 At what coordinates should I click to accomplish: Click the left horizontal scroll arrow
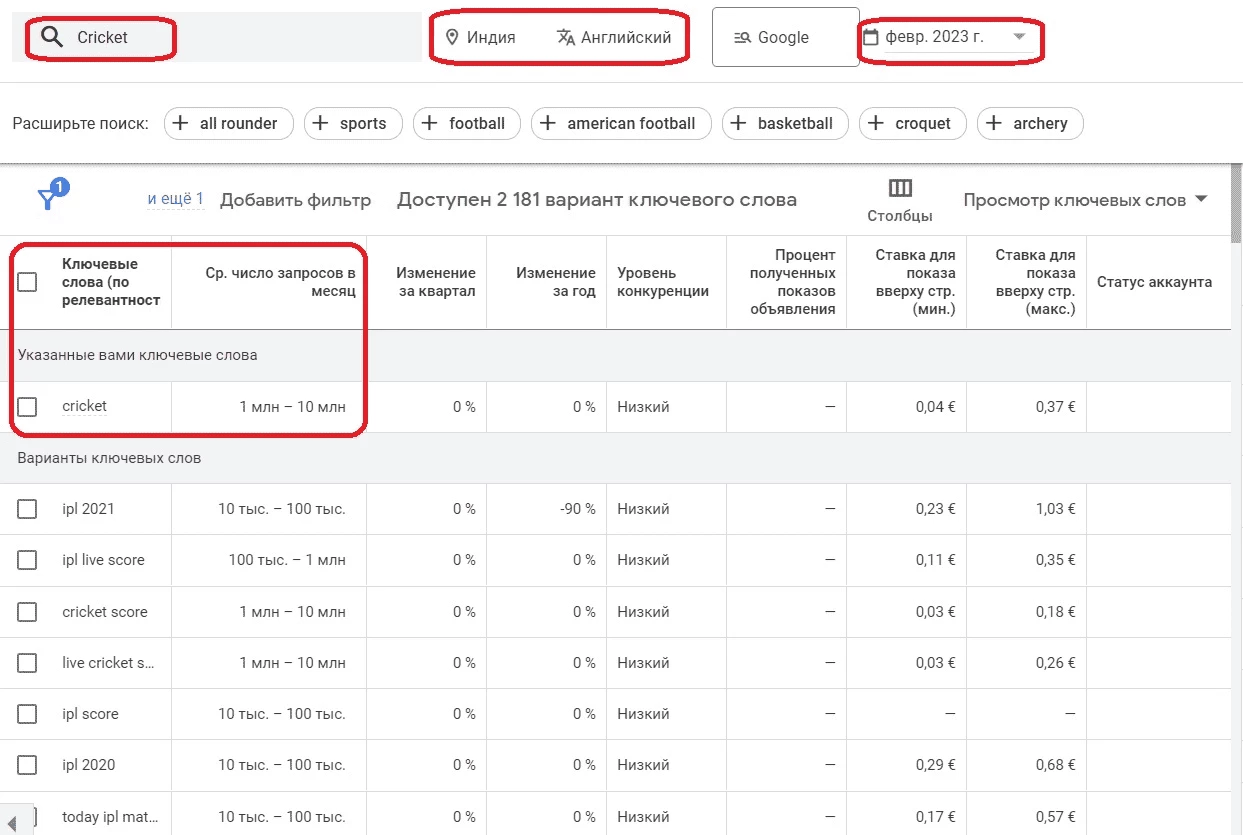click(x=11, y=824)
